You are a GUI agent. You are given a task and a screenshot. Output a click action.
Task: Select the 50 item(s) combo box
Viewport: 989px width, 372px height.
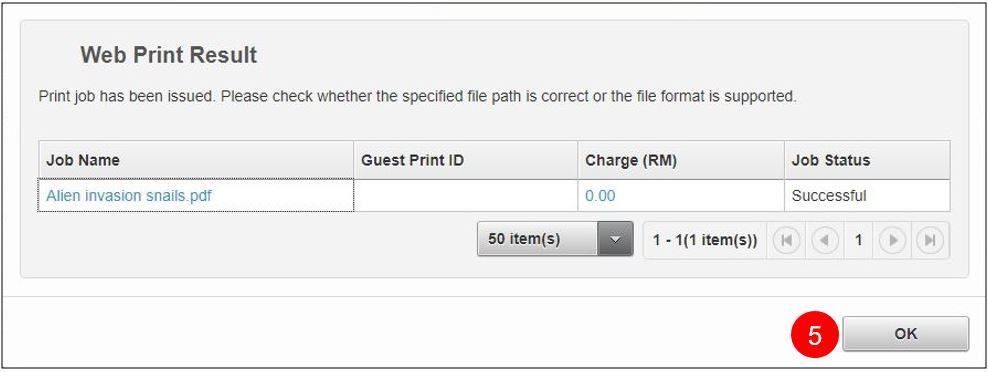[555, 238]
